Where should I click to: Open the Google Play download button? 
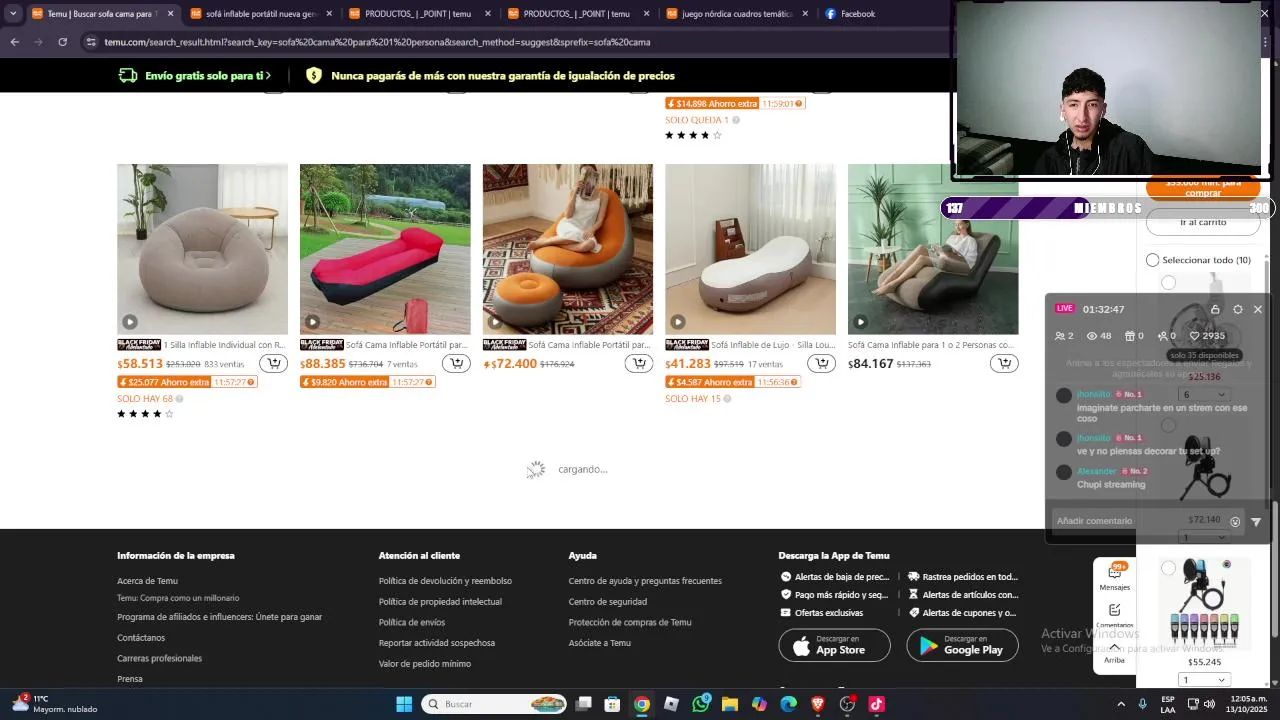pos(962,645)
